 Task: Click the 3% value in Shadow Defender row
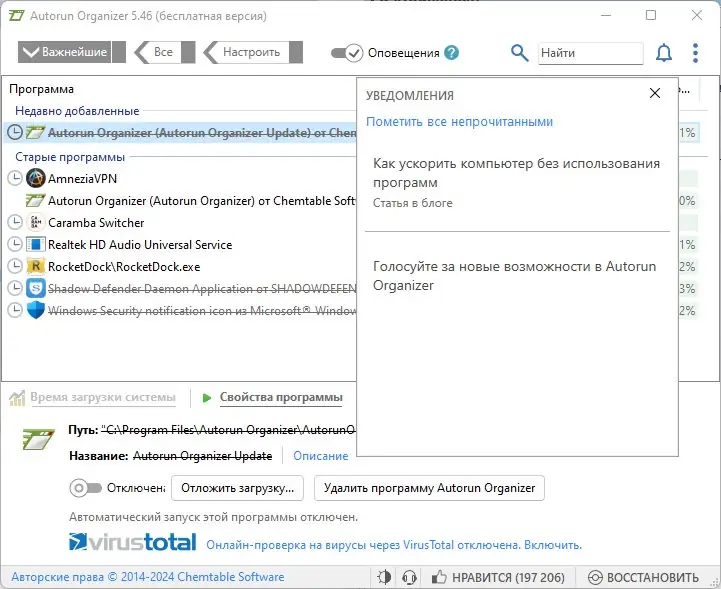click(687, 289)
